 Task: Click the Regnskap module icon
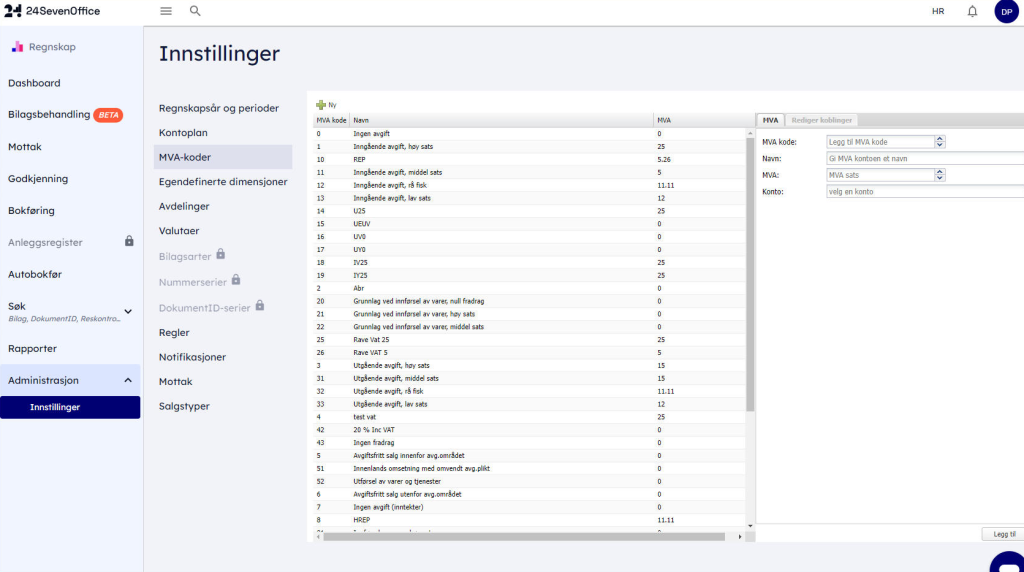[x=17, y=47]
